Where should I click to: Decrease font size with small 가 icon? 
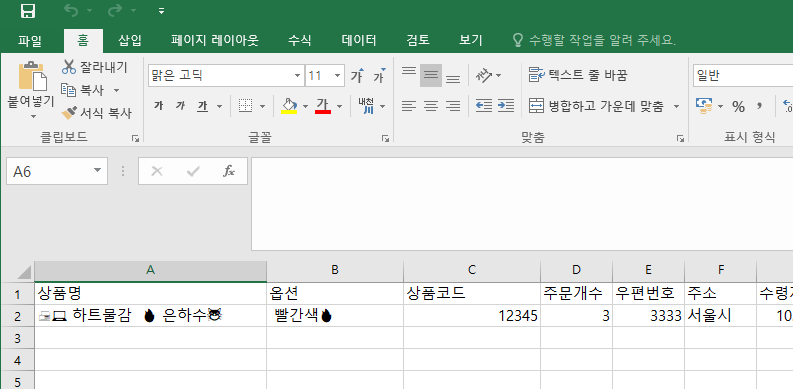379,76
